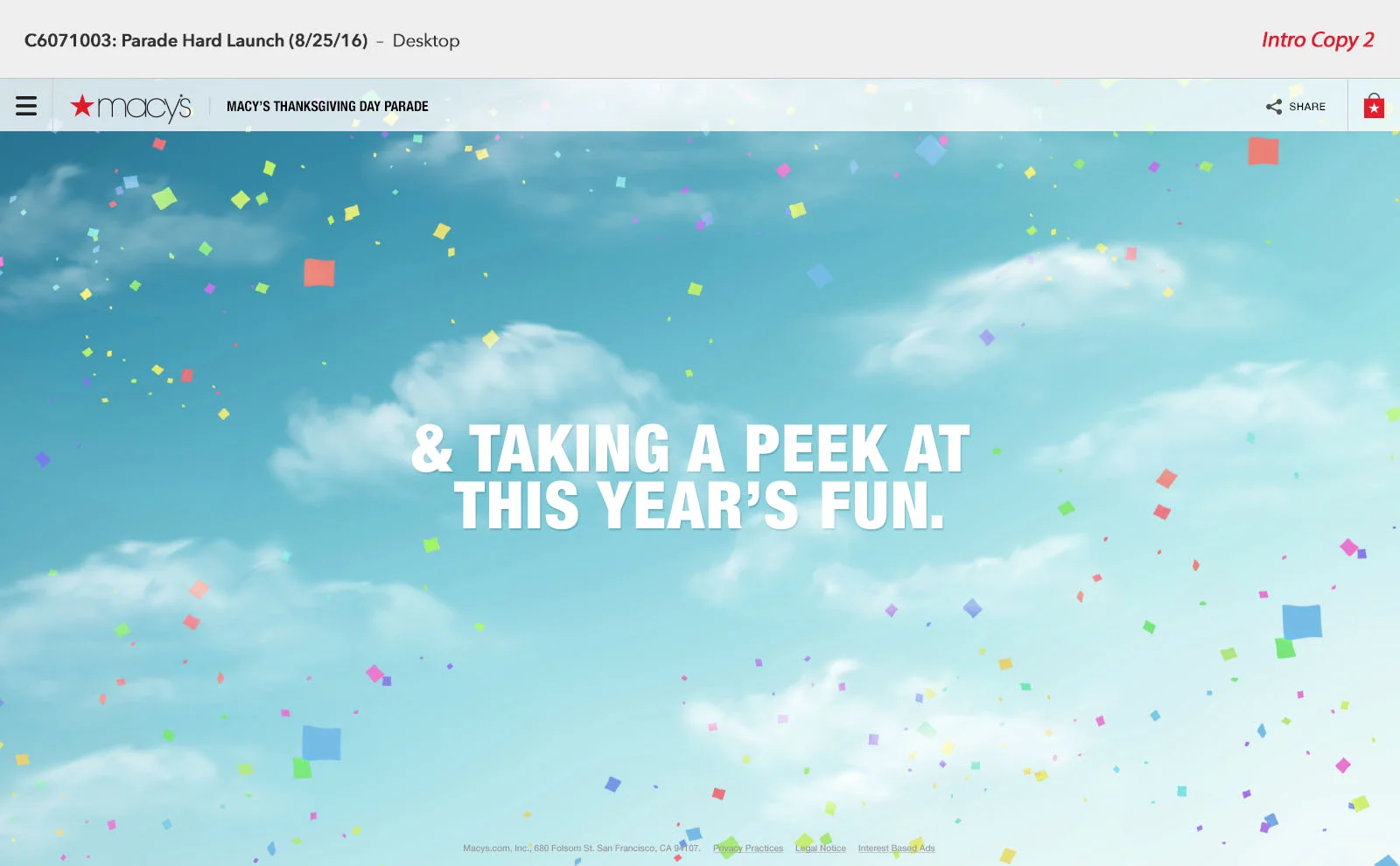The width and height of the screenshot is (1400, 866).
Task: Click the Share button
Action: pyautogui.click(x=1295, y=107)
